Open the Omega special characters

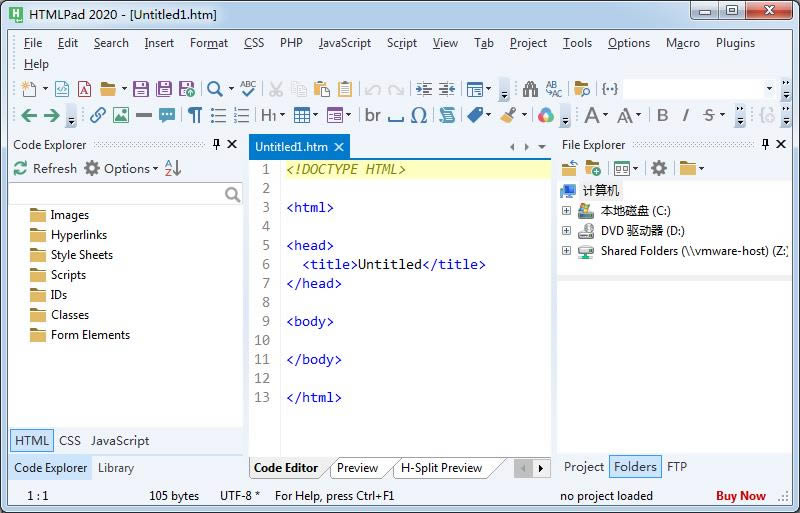coord(419,115)
